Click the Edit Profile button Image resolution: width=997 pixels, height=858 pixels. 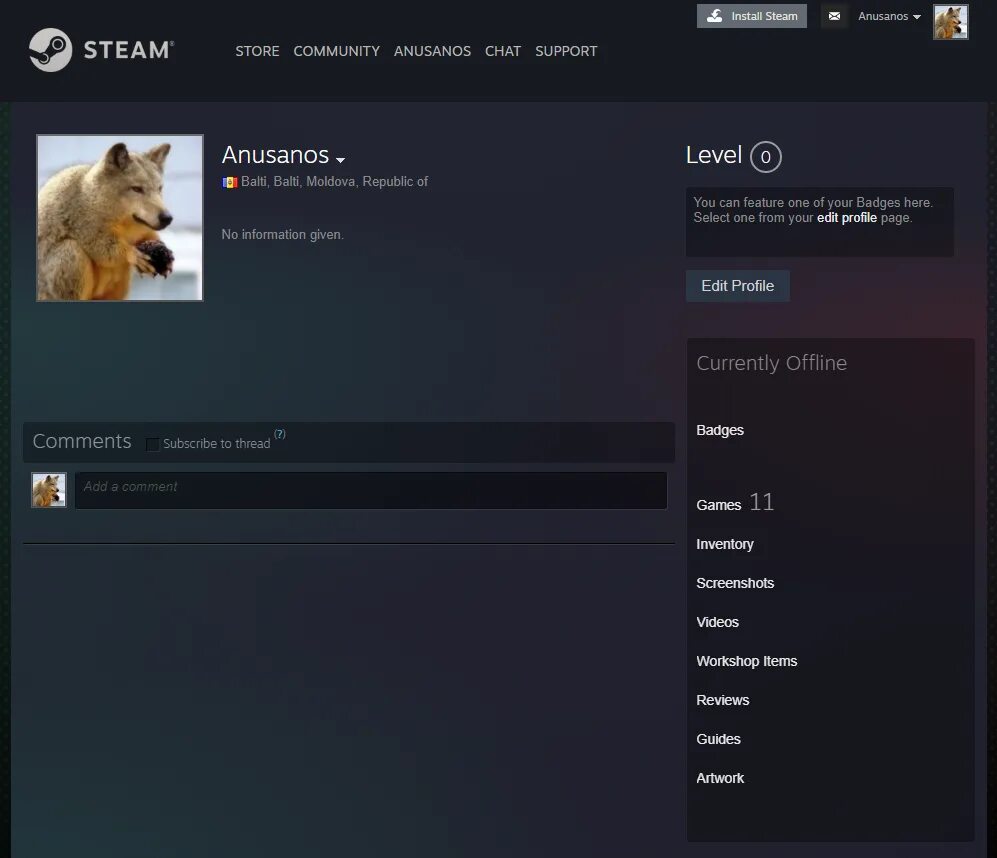coord(738,286)
